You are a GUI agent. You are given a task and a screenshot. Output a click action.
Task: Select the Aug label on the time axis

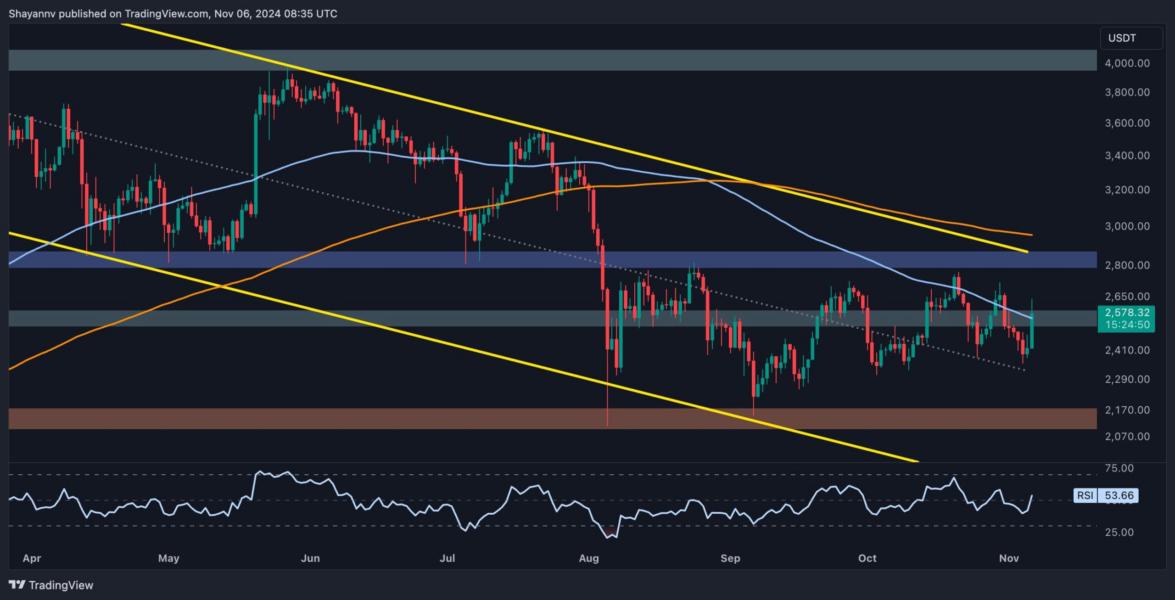click(586, 558)
